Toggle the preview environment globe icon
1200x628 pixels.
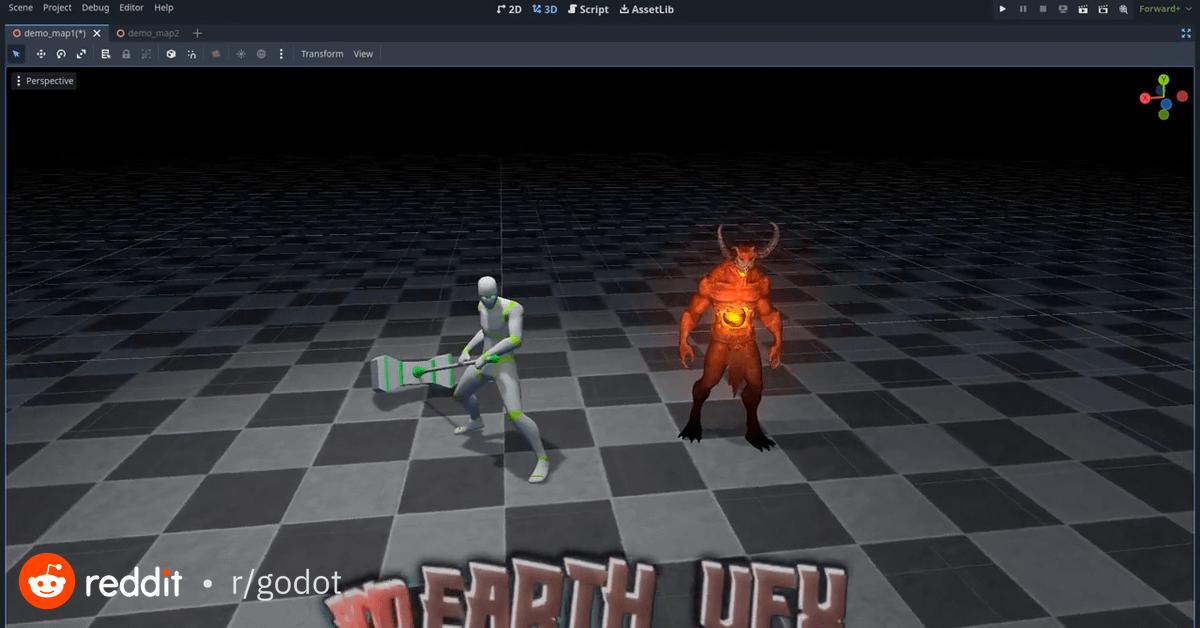point(261,54)
